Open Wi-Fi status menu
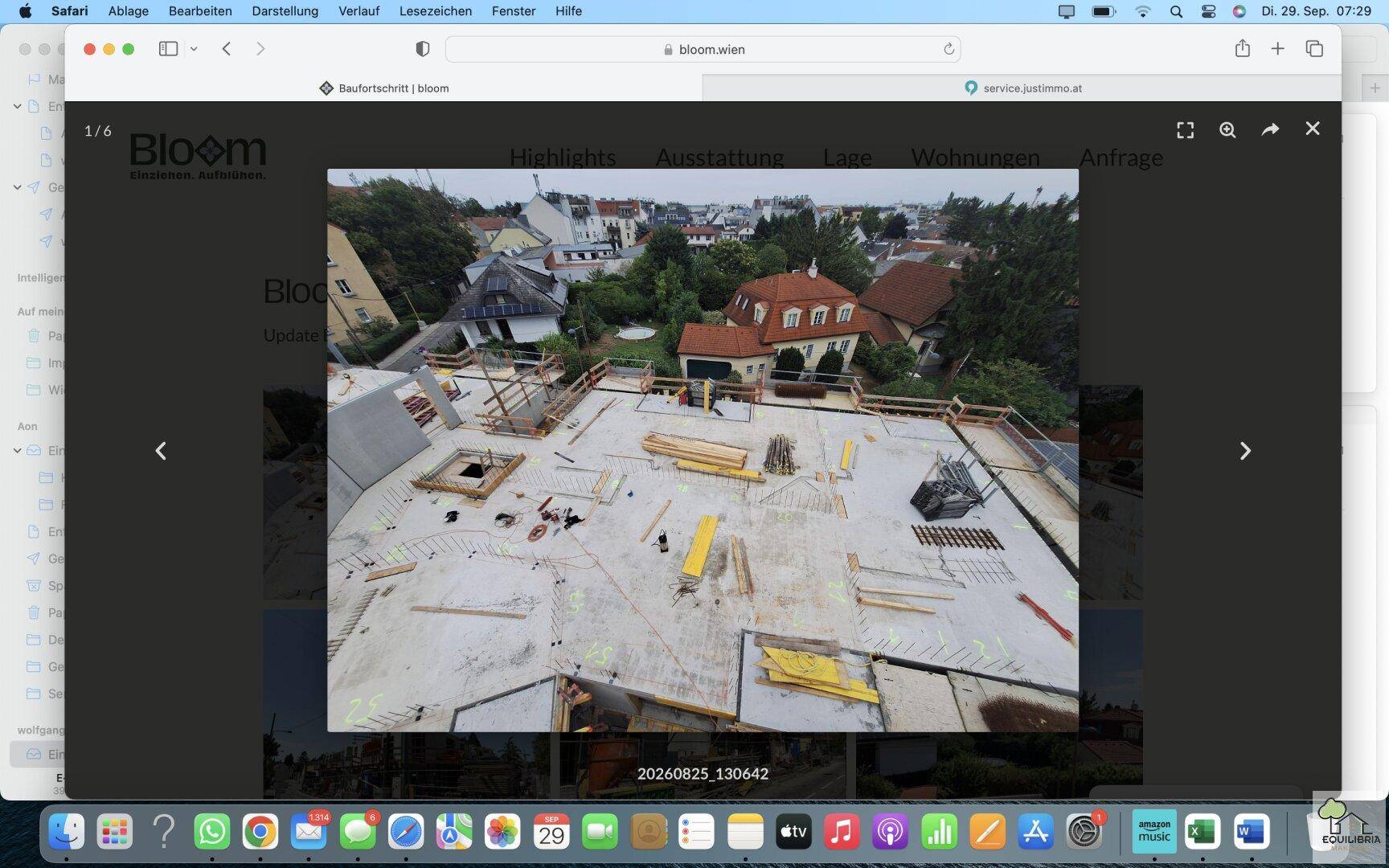Screen dimensions: 1389x868 click(1142, 11)
